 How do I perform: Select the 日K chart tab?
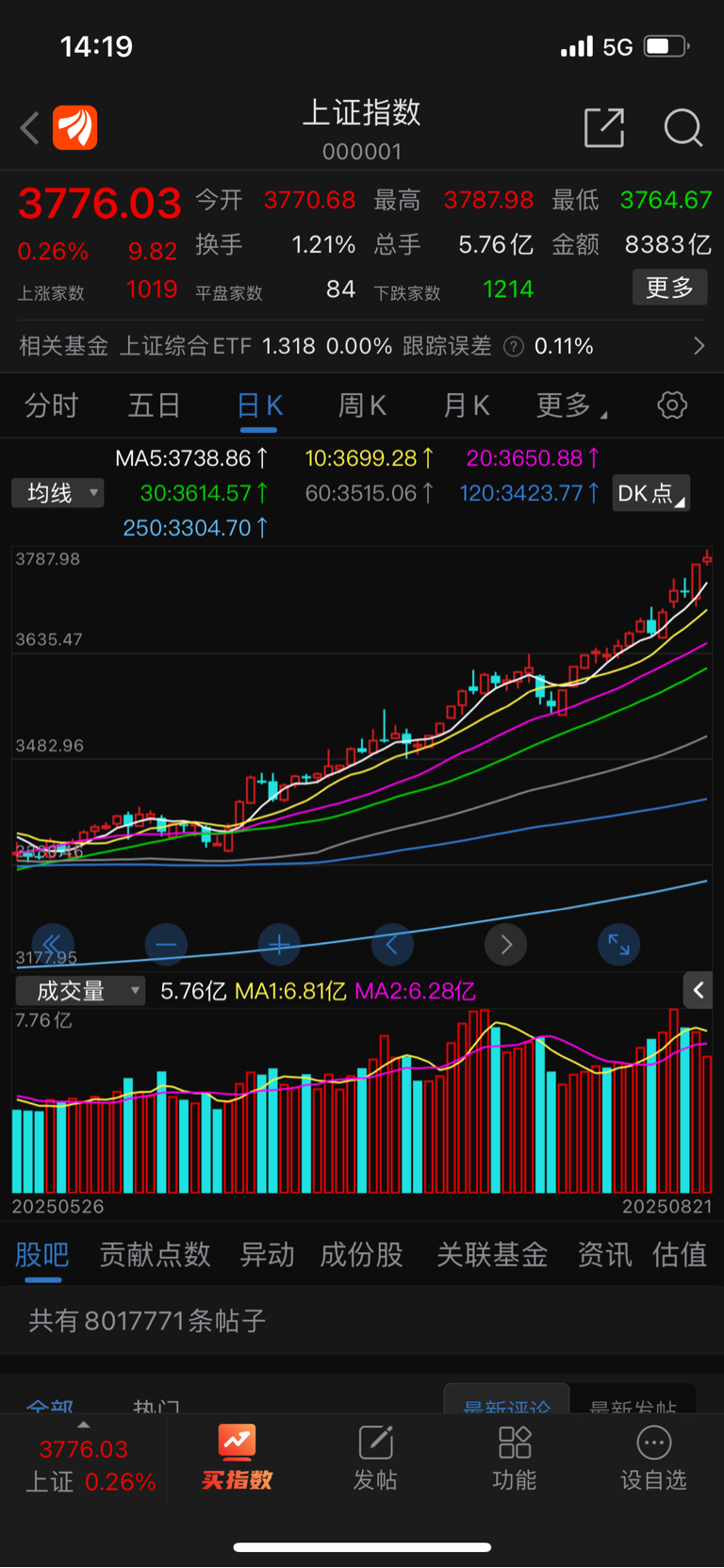click(x=259, y=405)
